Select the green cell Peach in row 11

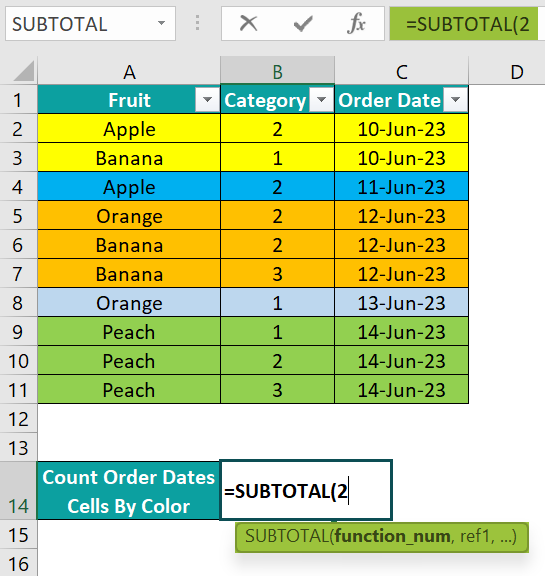tap(129, 389)
